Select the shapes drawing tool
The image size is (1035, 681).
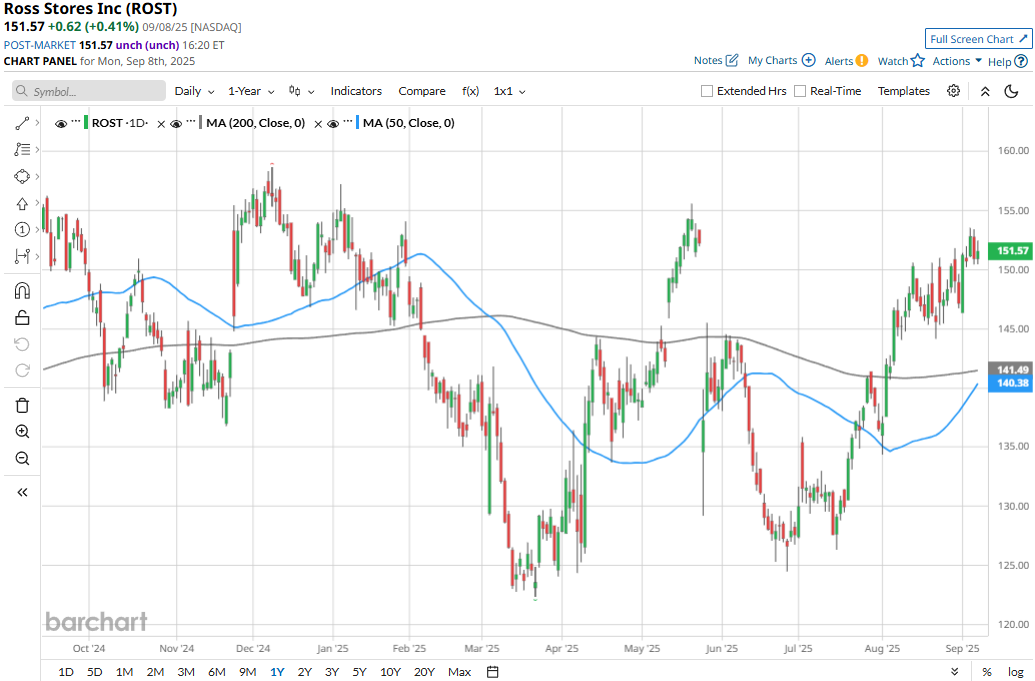point(22,176)
